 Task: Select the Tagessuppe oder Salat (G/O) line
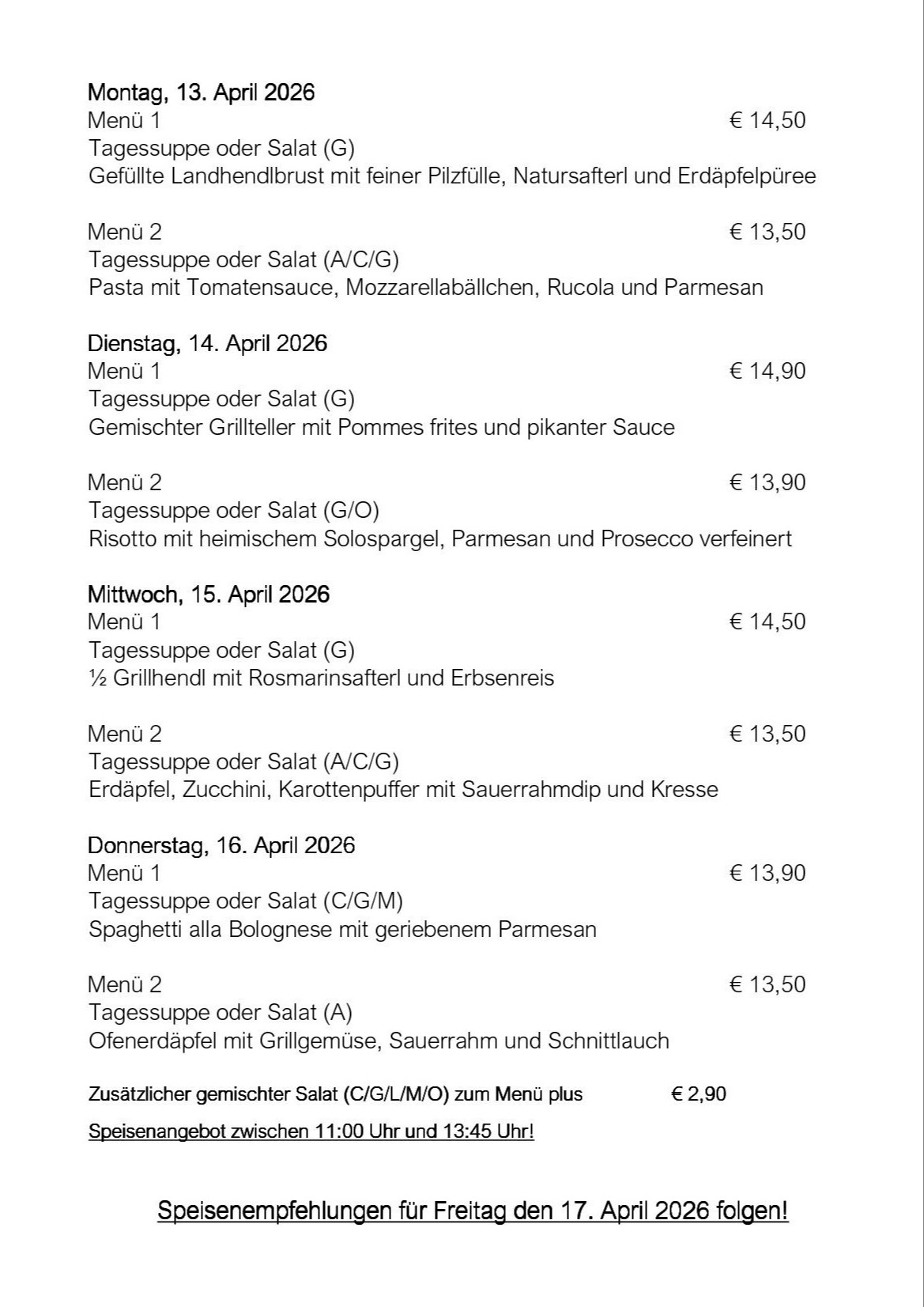(233, 510)
